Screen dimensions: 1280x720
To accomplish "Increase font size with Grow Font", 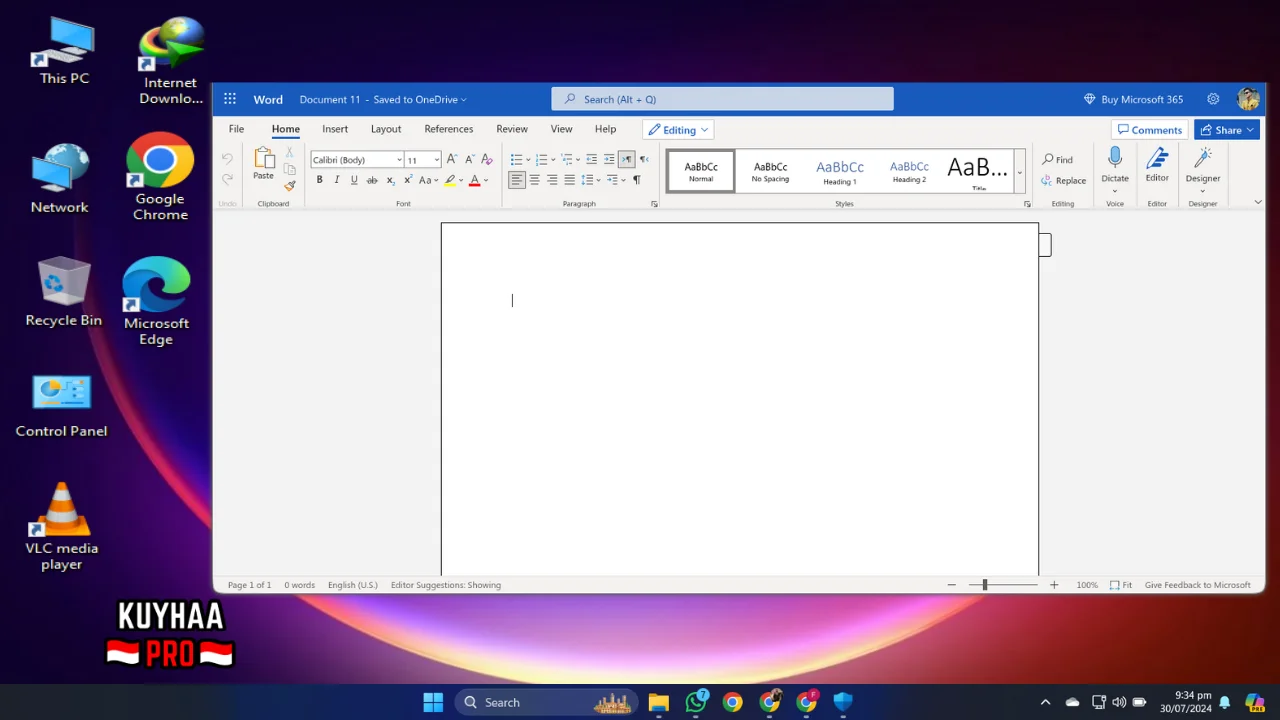I will (x=452, y=159).
